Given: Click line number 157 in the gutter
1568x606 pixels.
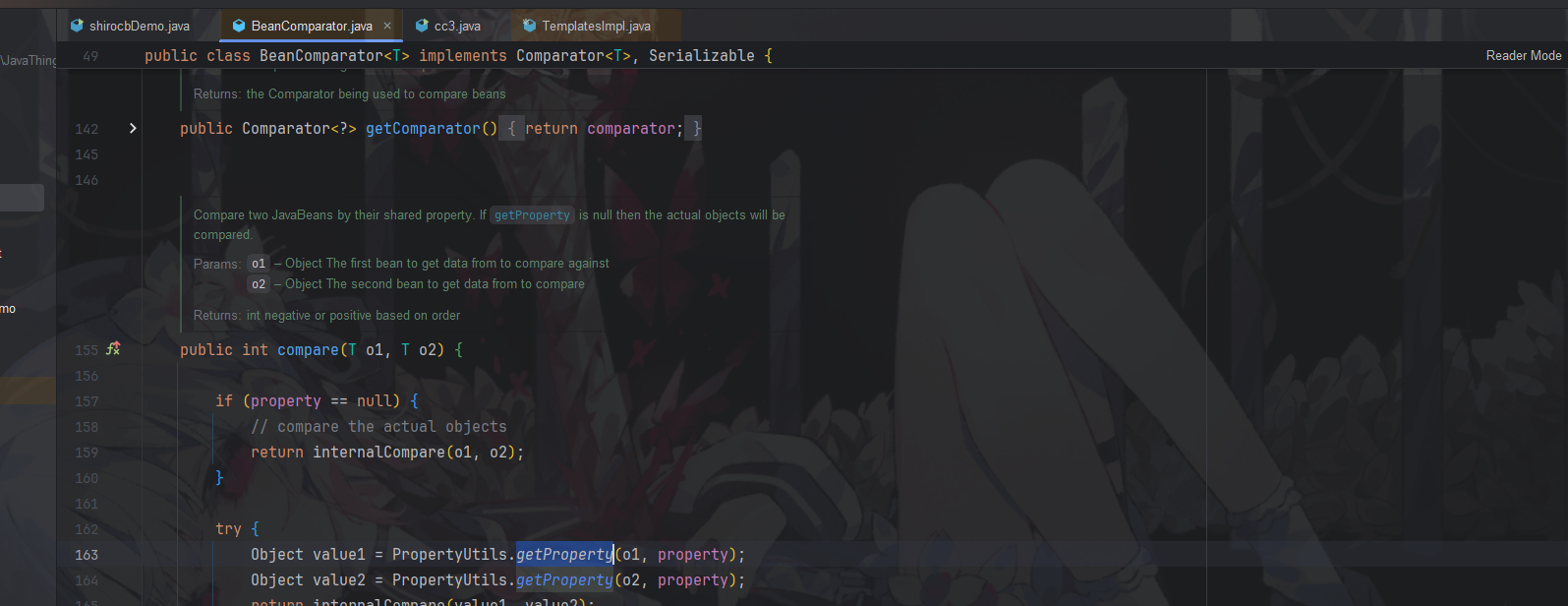Looking at the screenshot, I should click(87, 401).
